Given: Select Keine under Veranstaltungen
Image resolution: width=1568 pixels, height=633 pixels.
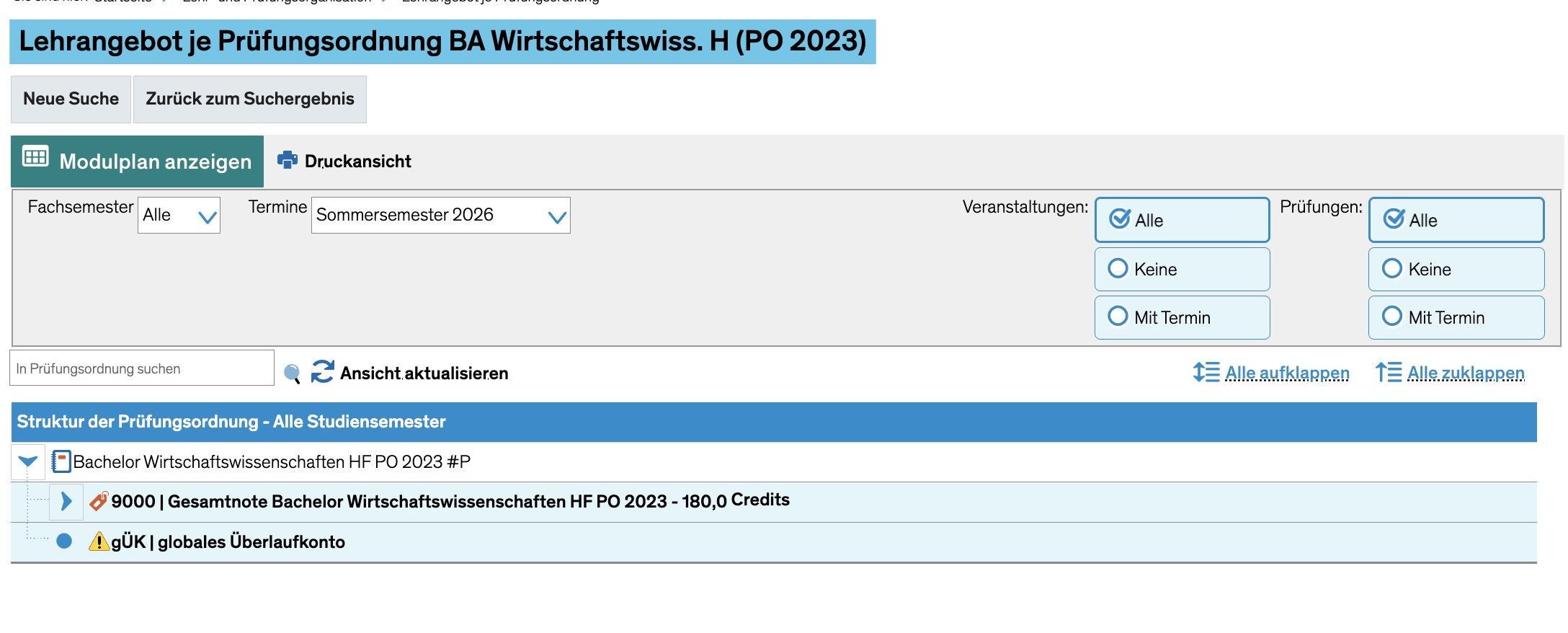Looking at the screenshot, I should [1182, 269].
